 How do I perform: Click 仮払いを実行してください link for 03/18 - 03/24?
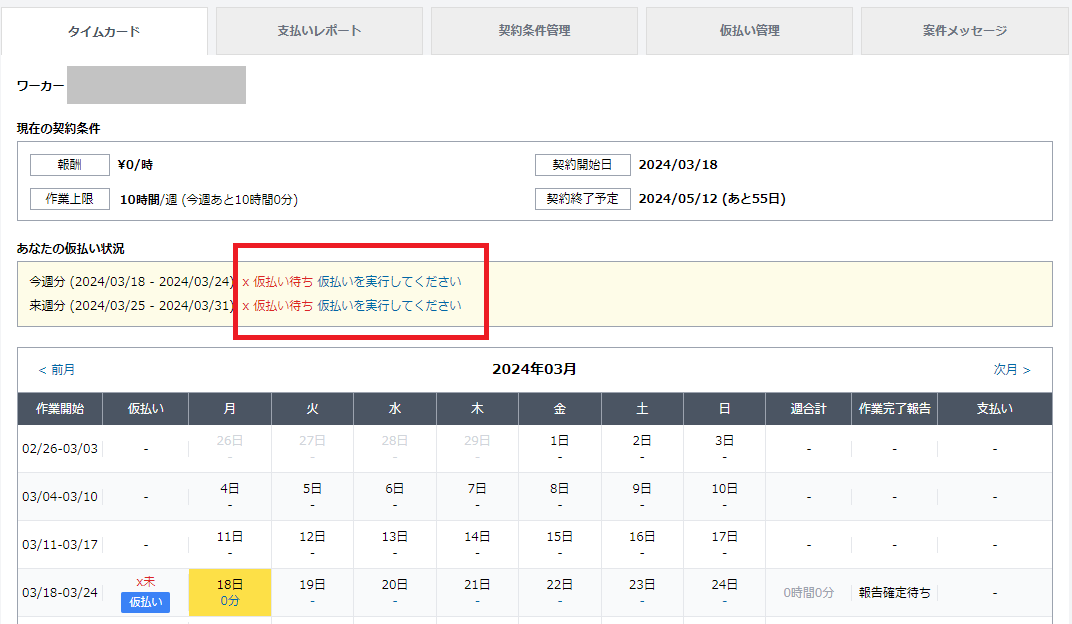[389, 282]
